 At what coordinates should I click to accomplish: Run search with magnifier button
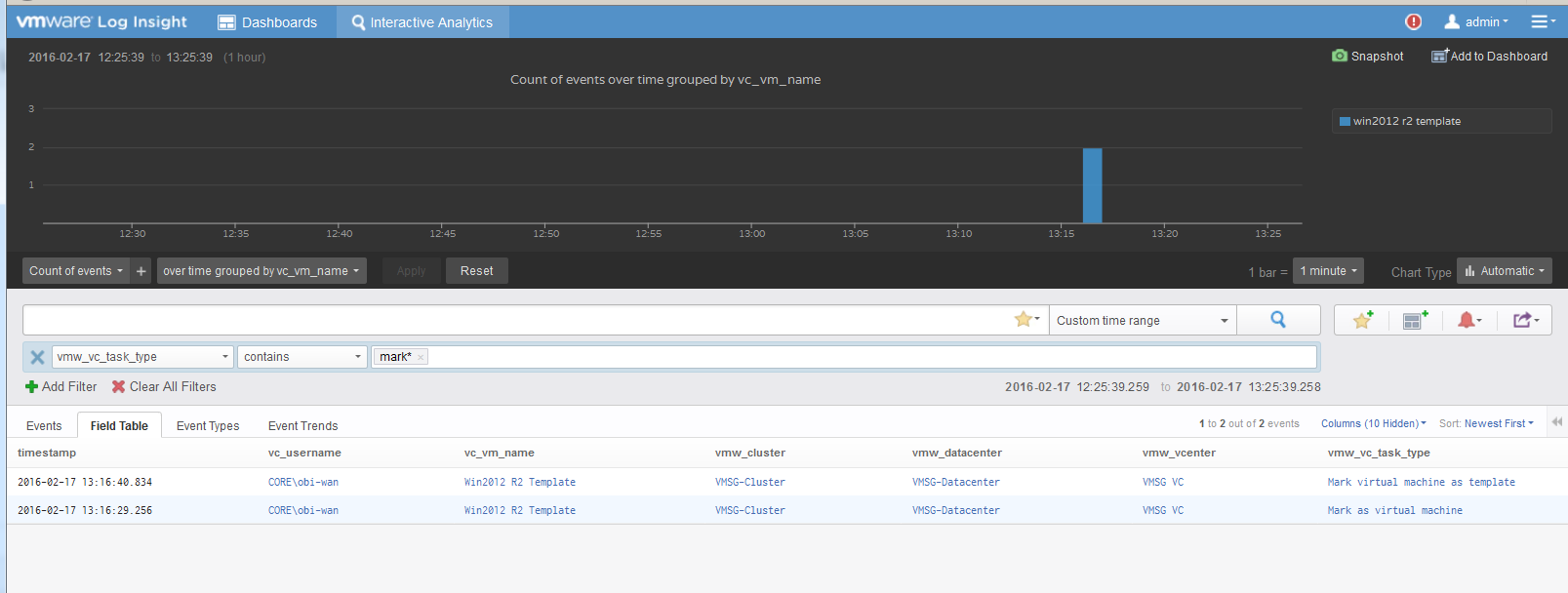[x=1278, y=320]
